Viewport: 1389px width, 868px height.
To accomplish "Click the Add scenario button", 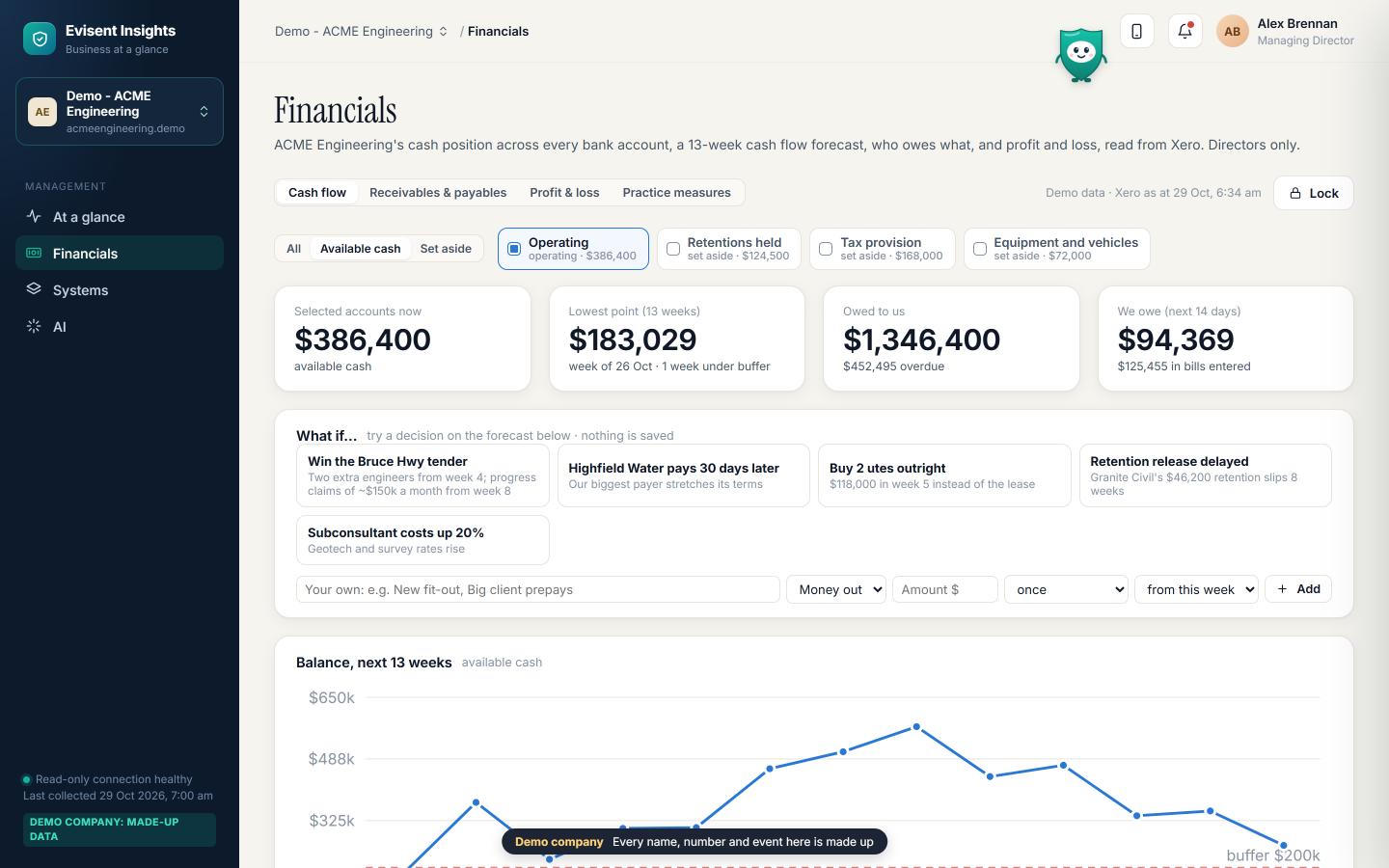I will tap(1298, 589).
